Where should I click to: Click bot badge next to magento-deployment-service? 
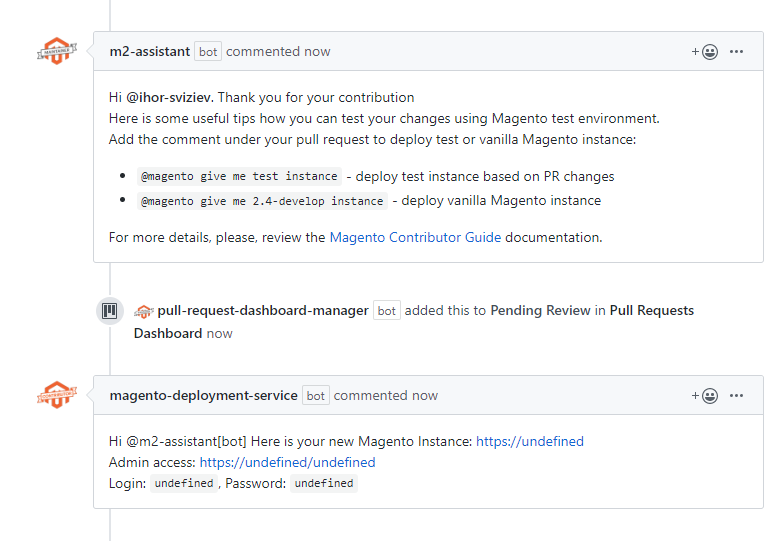316,396
